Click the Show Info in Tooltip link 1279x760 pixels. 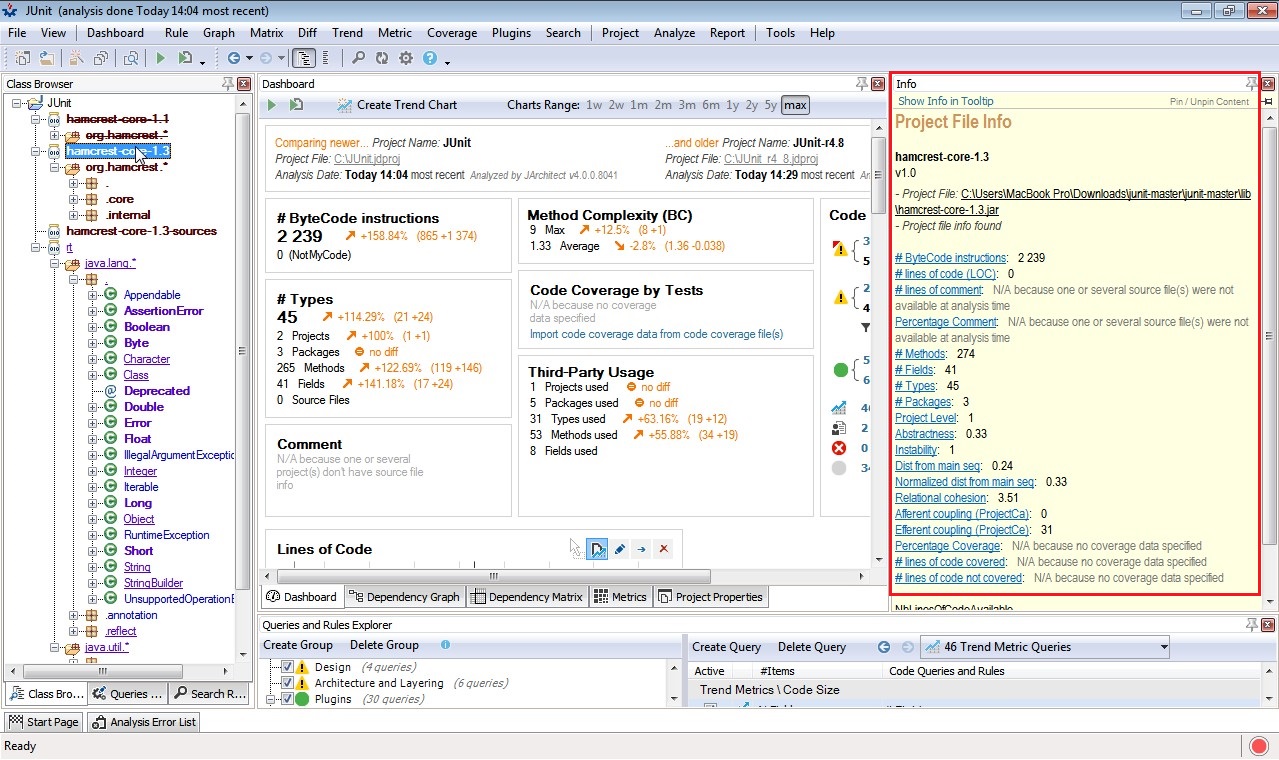pyautogui.click(x=945, y=101)
